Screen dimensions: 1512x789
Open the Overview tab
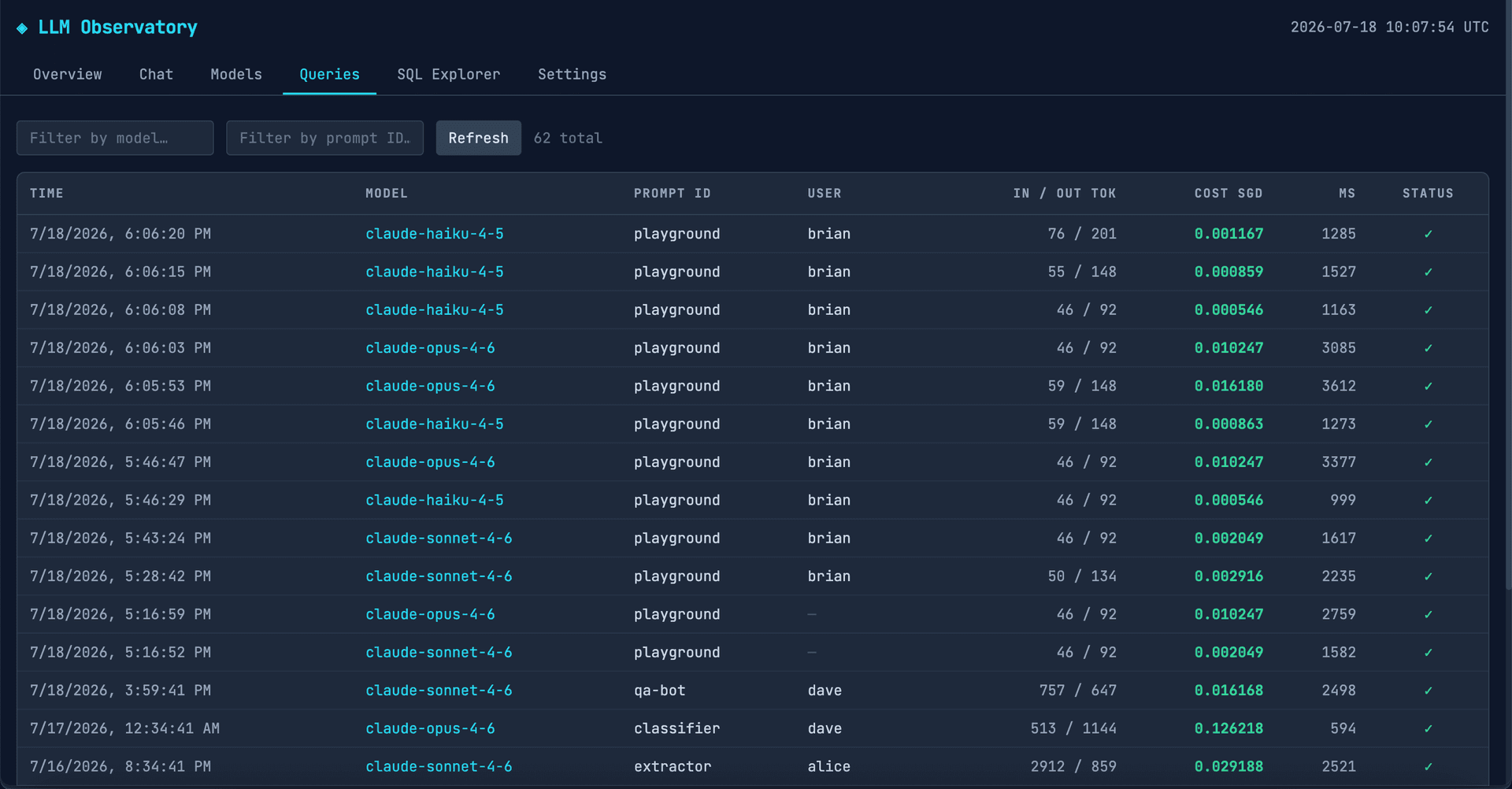pos(68,74)
